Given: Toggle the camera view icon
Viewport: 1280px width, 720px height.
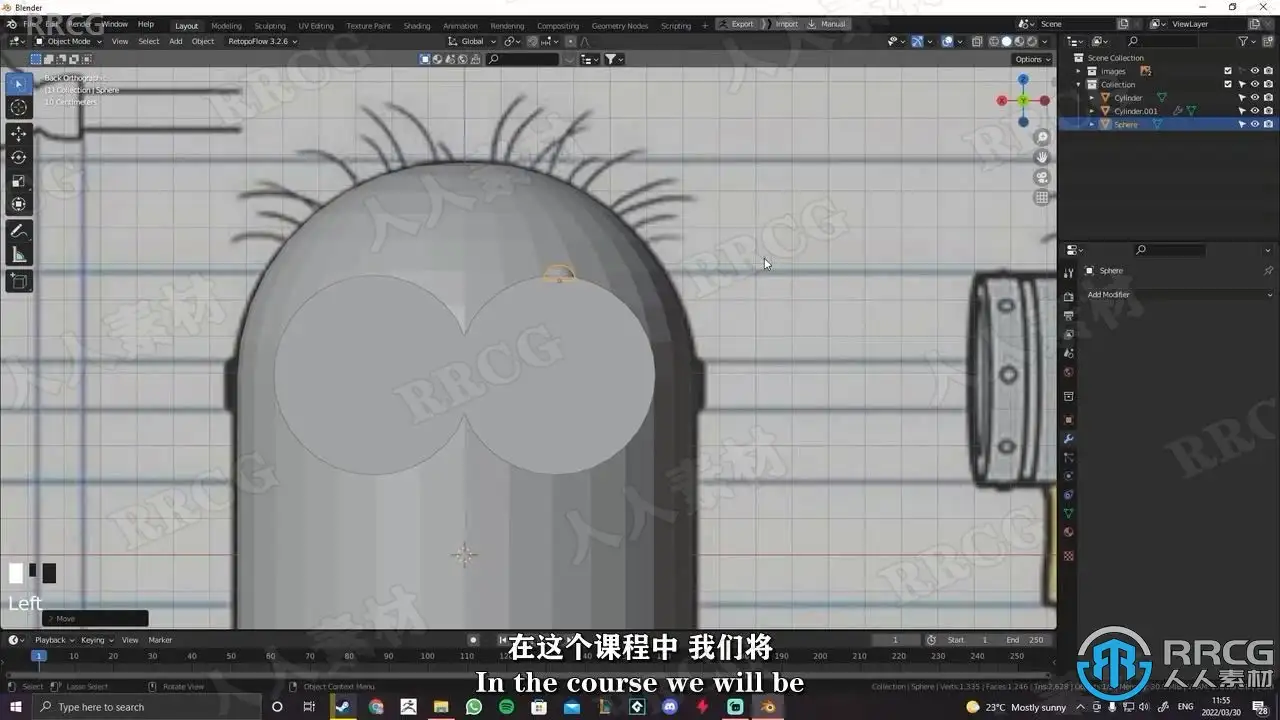Looking at the screenshot, I should point(1042,177).
